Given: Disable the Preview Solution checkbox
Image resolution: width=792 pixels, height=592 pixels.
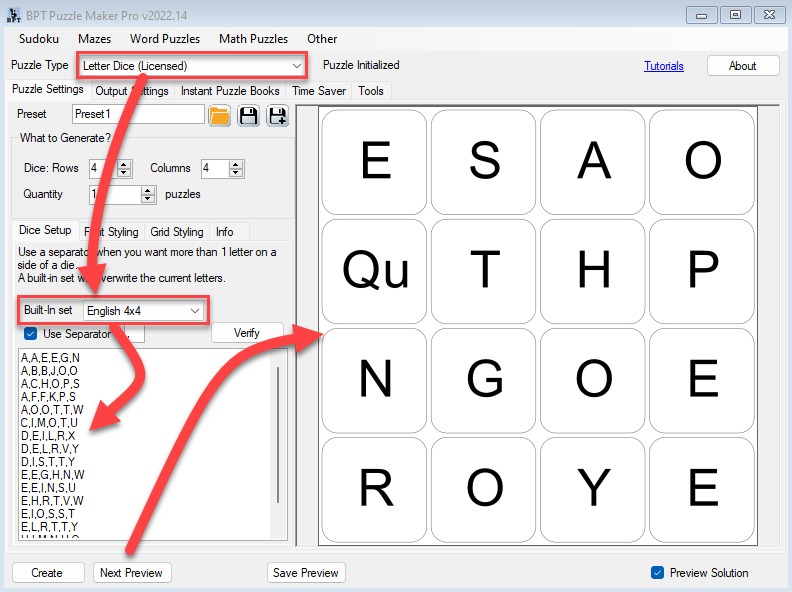Looking at the screenshot, I should pyautogui.click(x=657, y=573).
